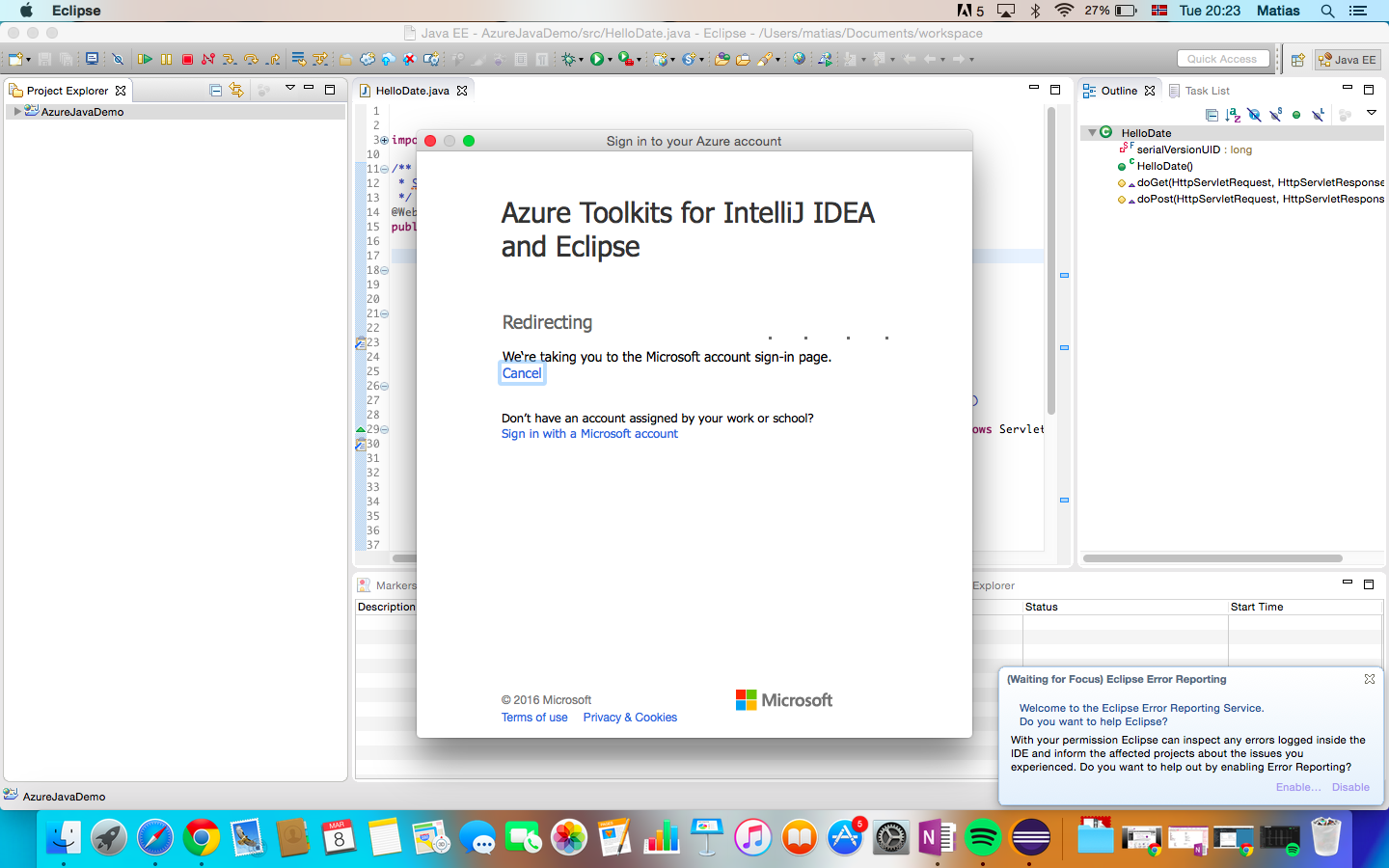Collapse all in Project Explorer
This screenshot has height=868, width=1389.
click(x=215, y=90)
